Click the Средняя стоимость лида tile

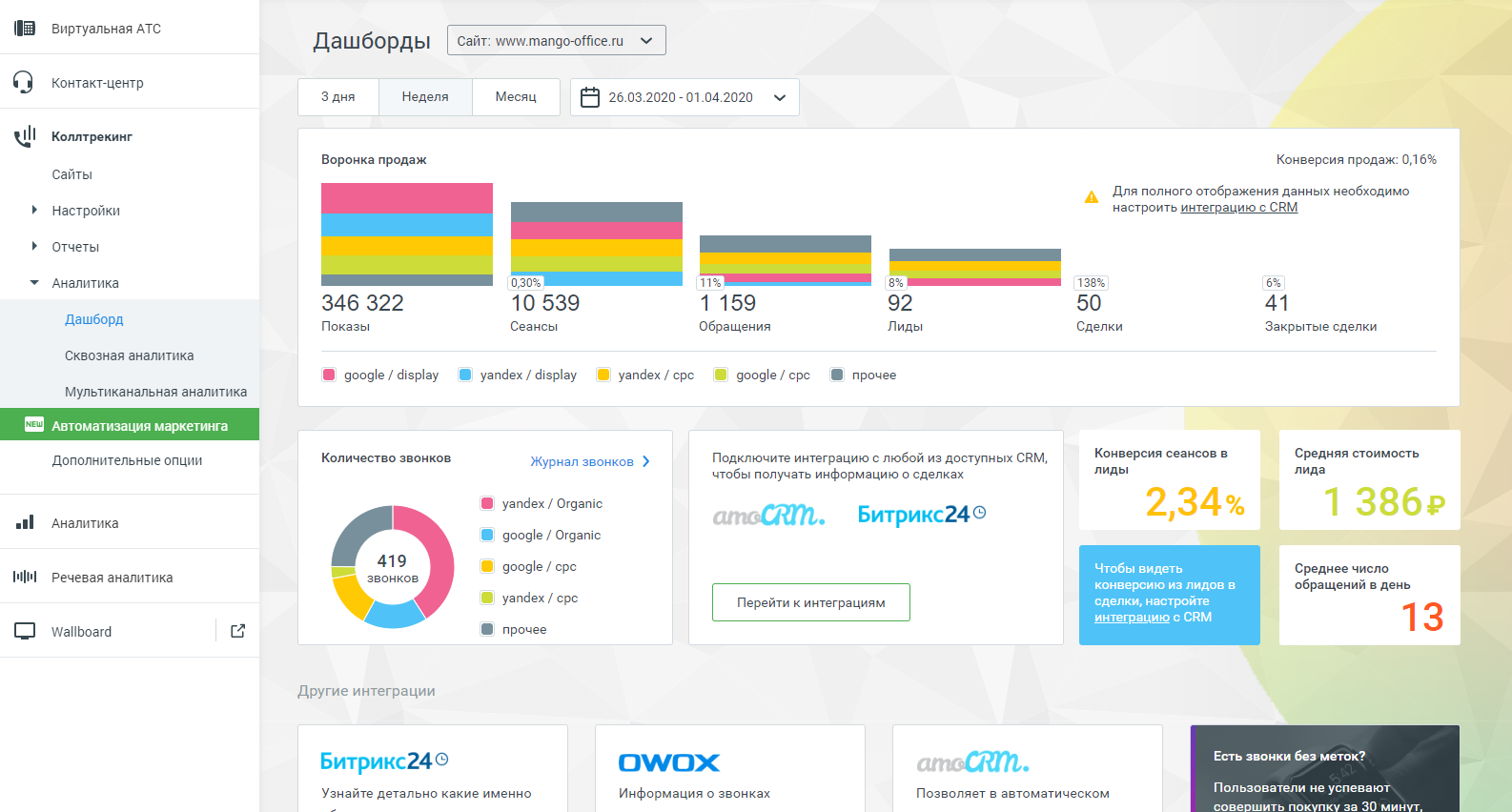[x=1370, y=480]
